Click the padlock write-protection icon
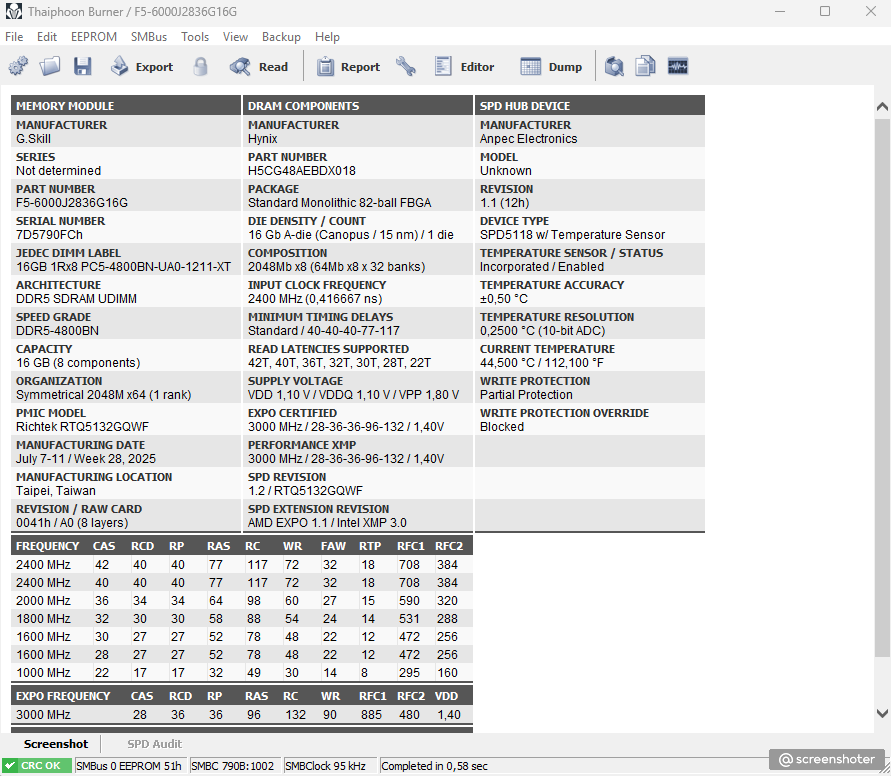 [x=200, y=66]
